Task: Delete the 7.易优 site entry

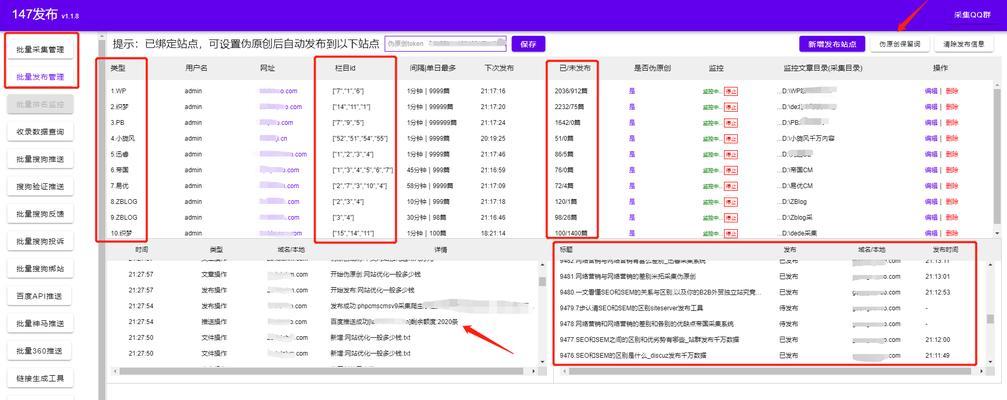Action: tap(952, 186)
